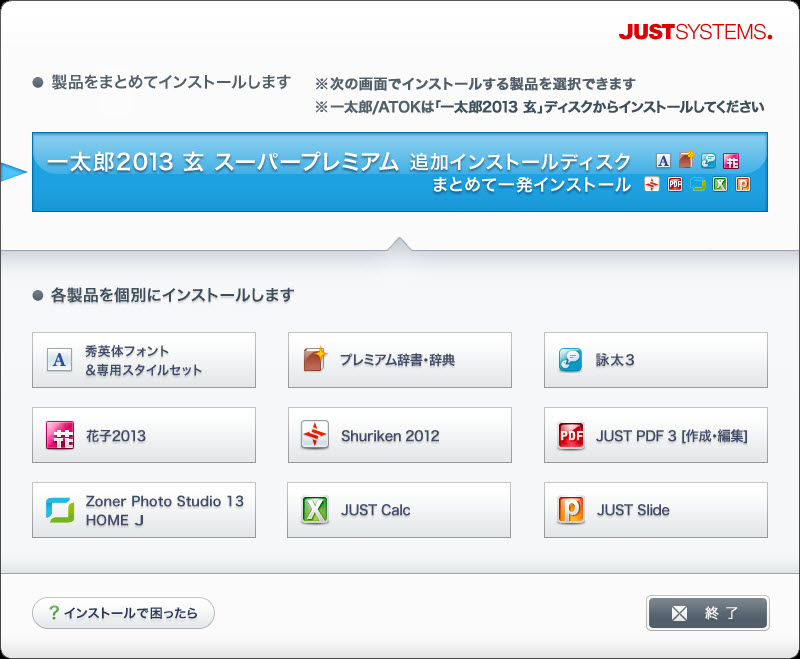The image size is (800, 659).
Task: Install JUST PDF 3 [作成・編集]
Action: point(656,435)
